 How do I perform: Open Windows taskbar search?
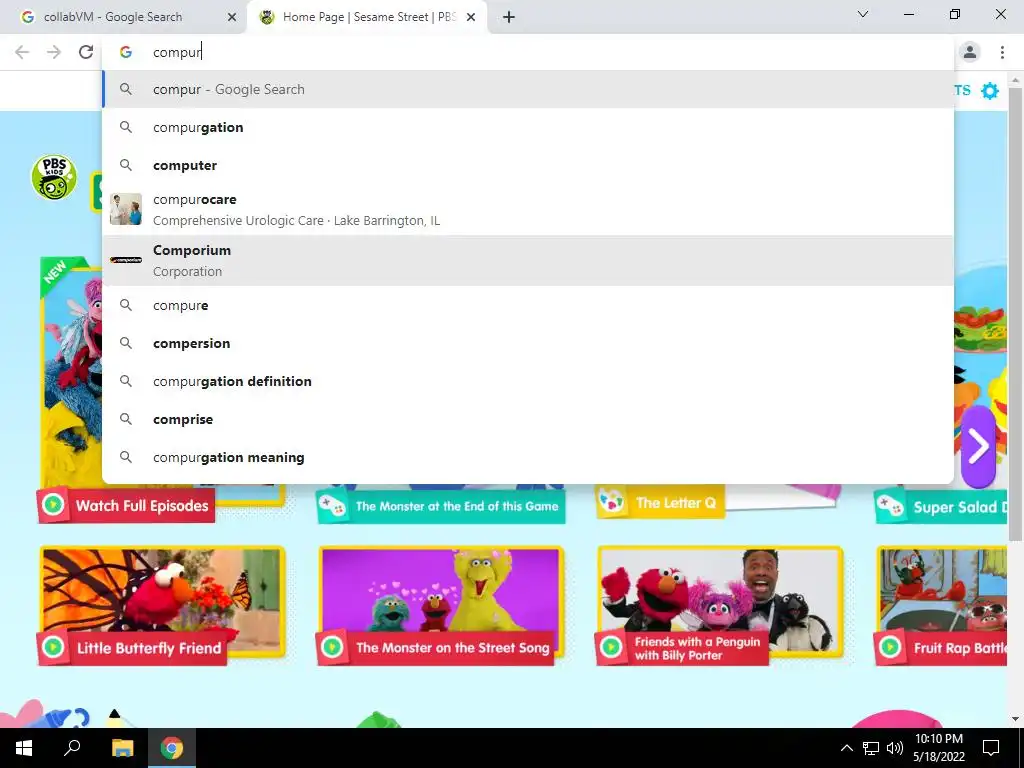tap(72, 748)
